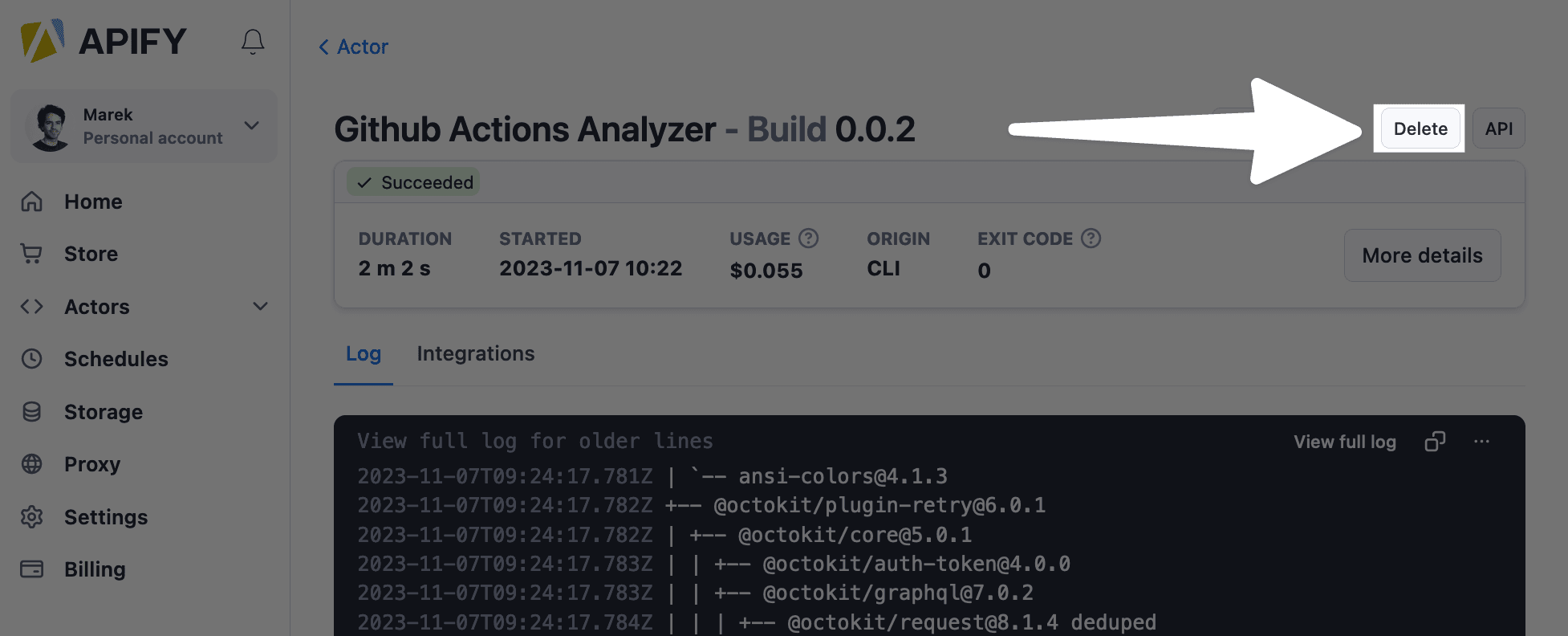
Task: Copy log using the copy icon
Action: 1435,442
